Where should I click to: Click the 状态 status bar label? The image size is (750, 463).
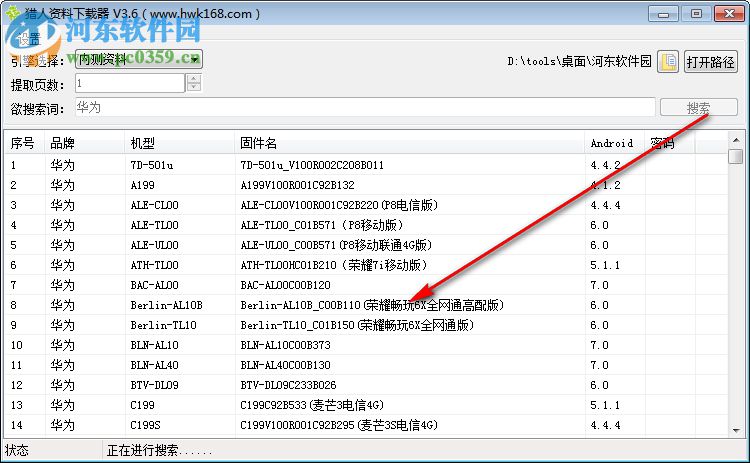click(x=17, y=450)
